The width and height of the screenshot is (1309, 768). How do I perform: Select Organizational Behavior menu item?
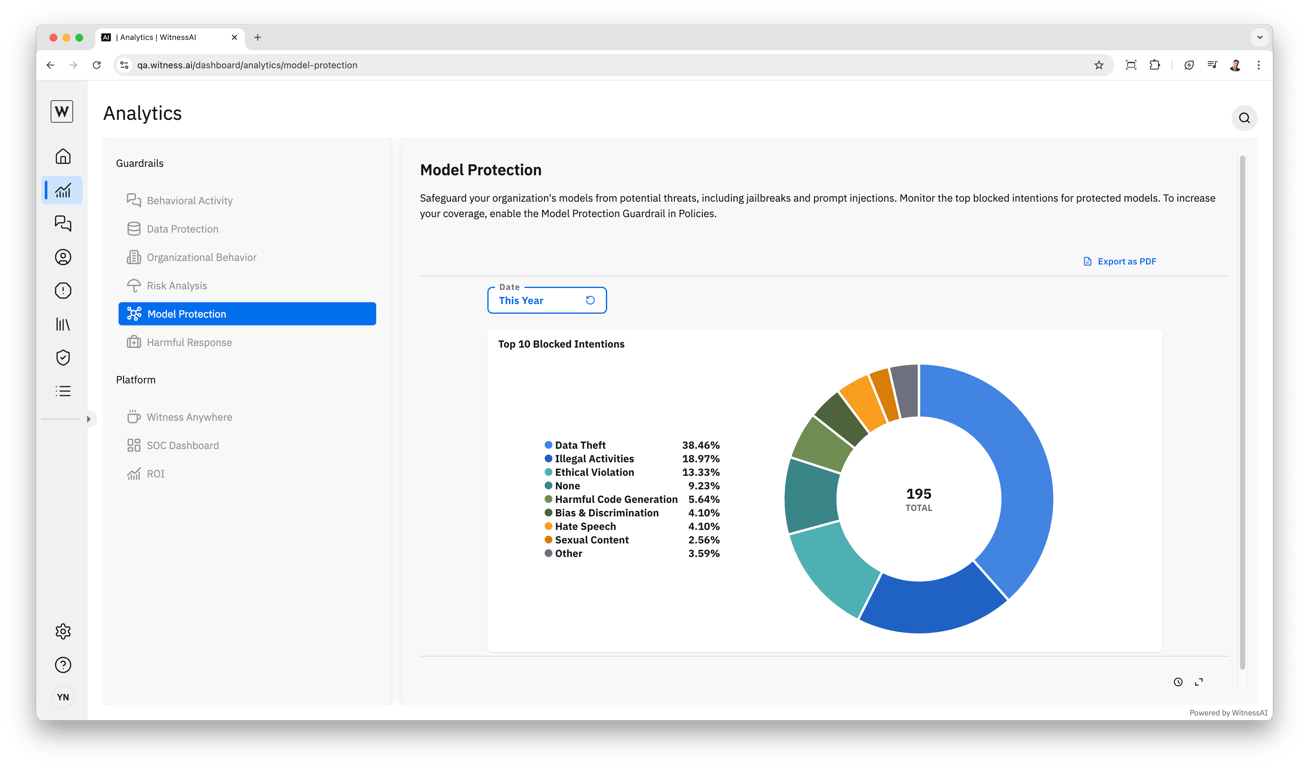tap(247, 257)
